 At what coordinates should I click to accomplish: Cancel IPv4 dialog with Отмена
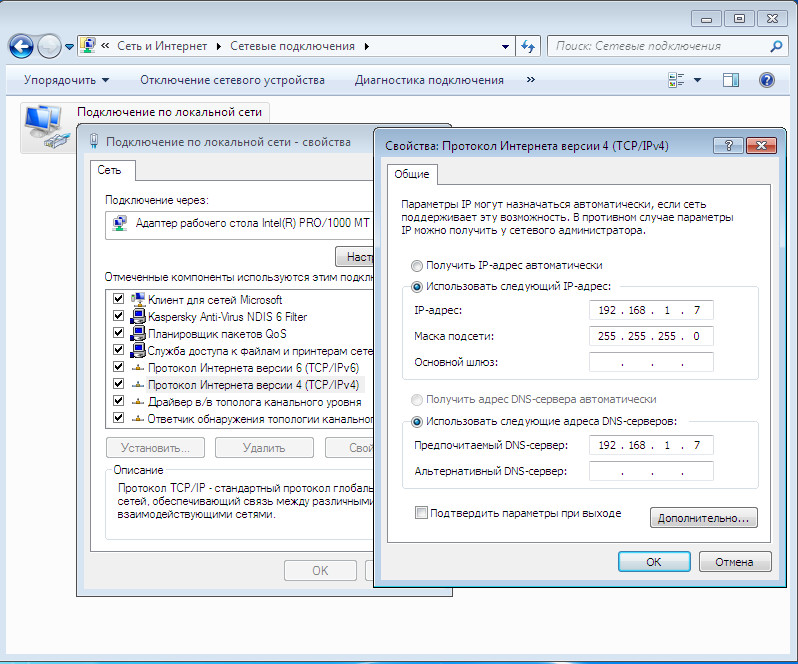coord(735,562)
